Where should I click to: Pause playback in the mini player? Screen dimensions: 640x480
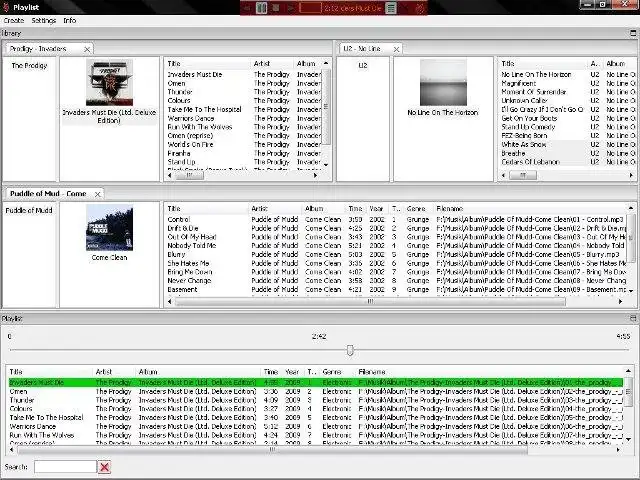coord(262,8)
